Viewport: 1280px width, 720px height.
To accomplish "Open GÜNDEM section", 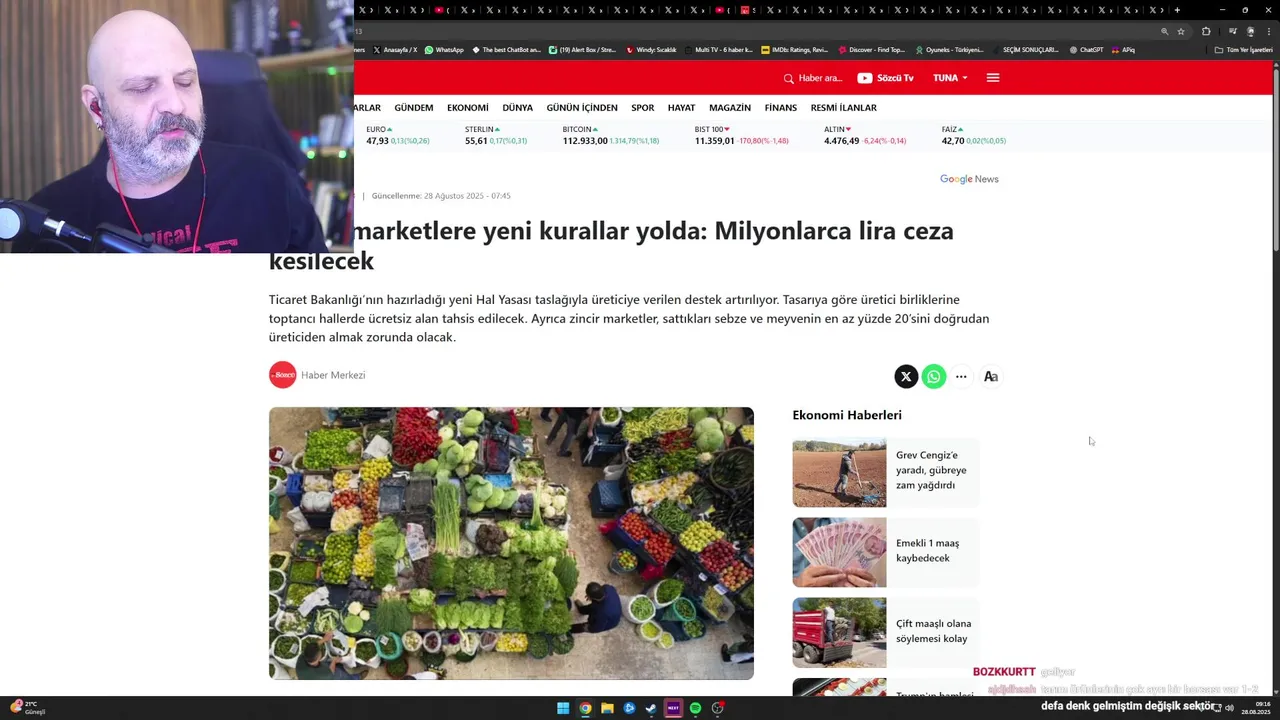I will tap(414, 108).
